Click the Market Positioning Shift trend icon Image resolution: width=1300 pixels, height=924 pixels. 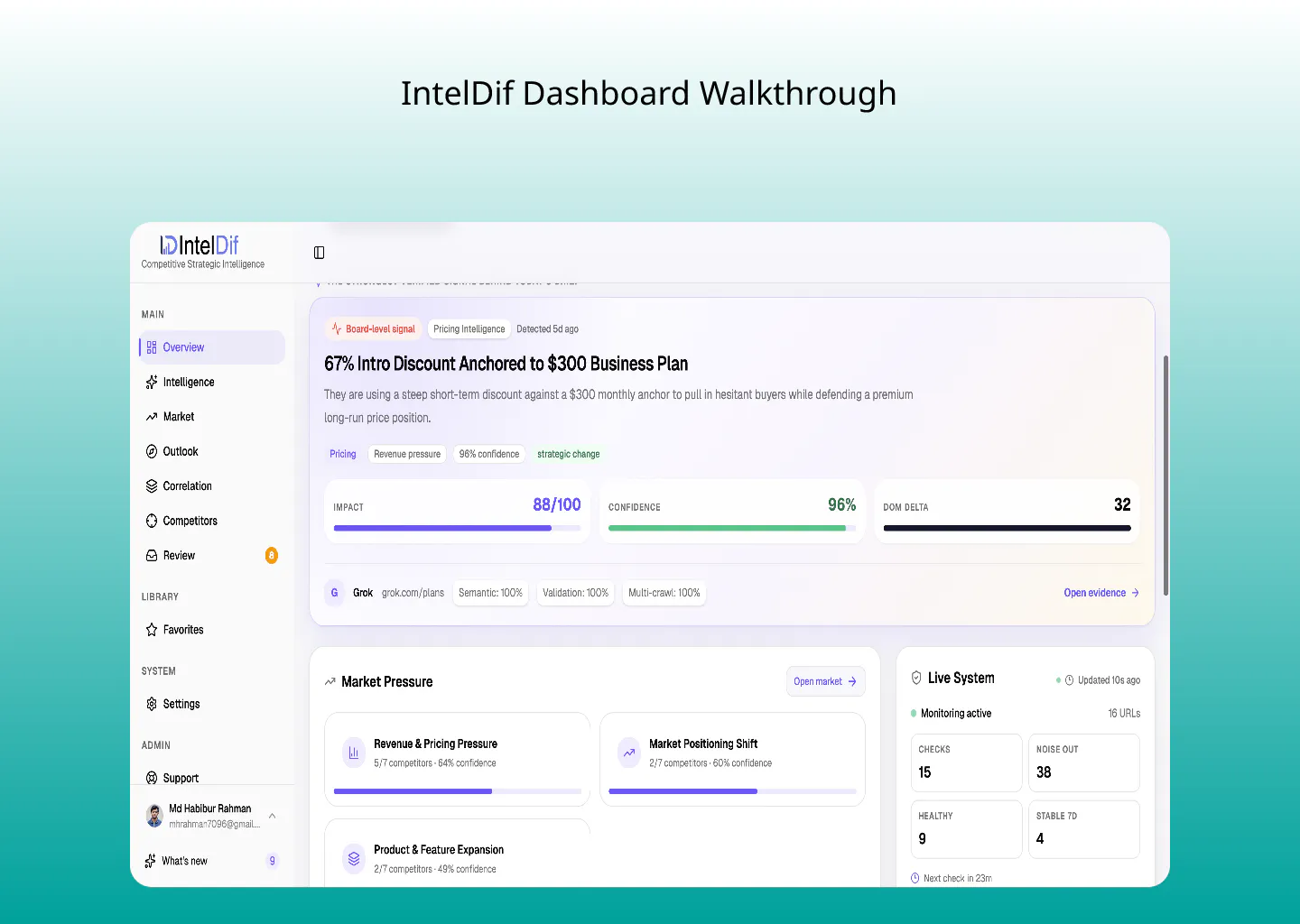(629, 753)
